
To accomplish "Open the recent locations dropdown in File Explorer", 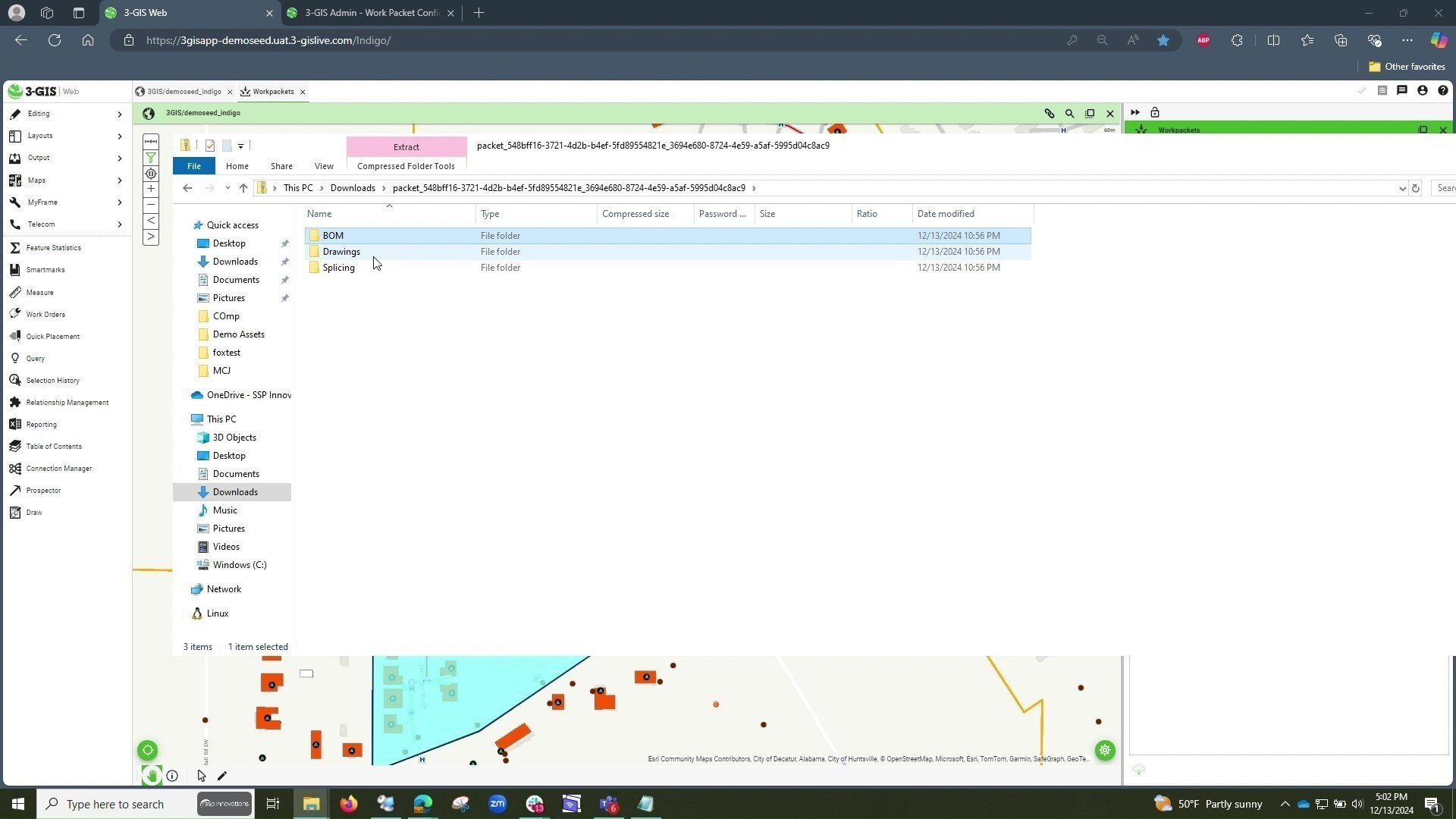I will point(227,187).
